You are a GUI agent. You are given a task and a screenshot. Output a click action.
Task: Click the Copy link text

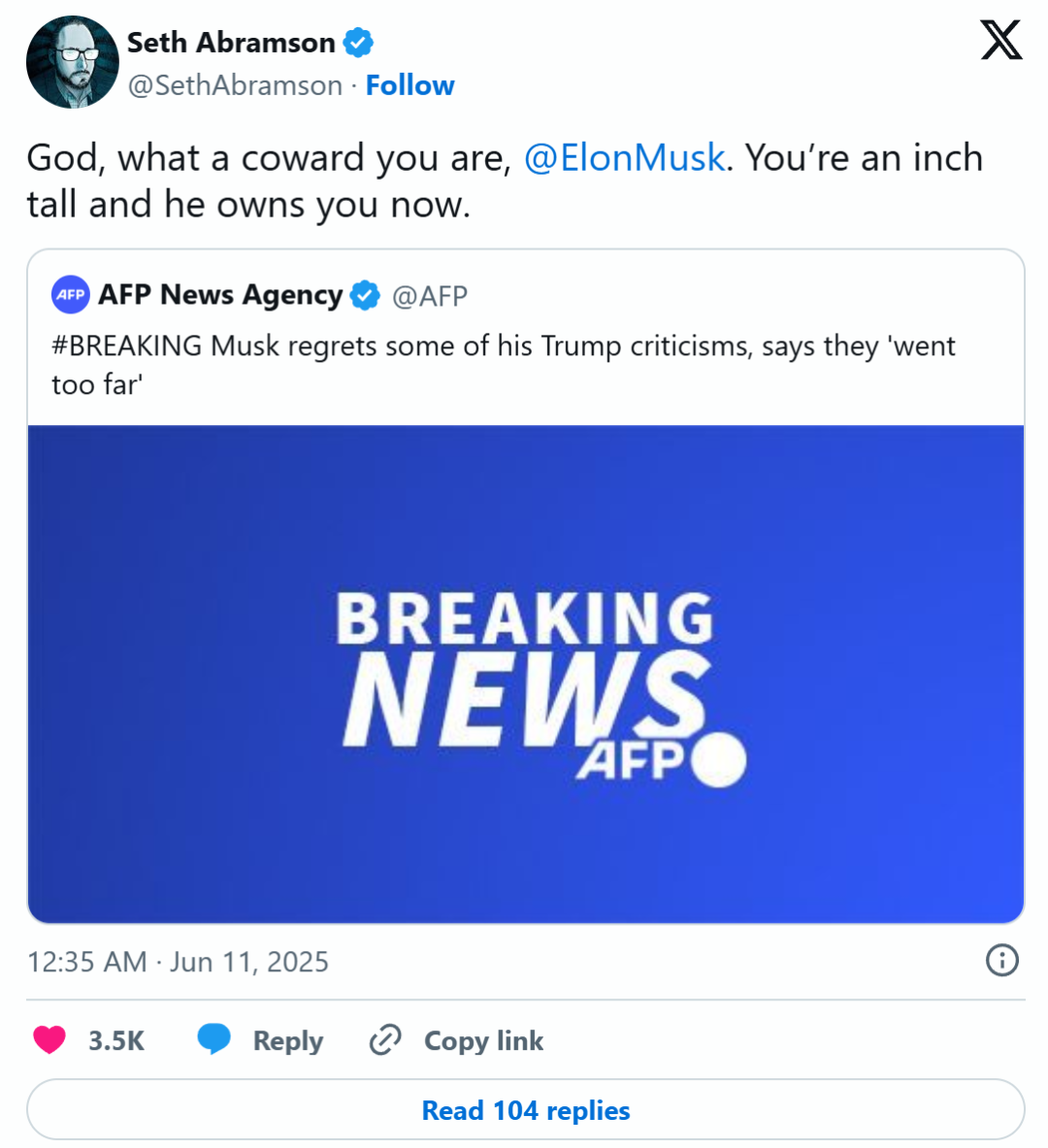coord(483,1040)
